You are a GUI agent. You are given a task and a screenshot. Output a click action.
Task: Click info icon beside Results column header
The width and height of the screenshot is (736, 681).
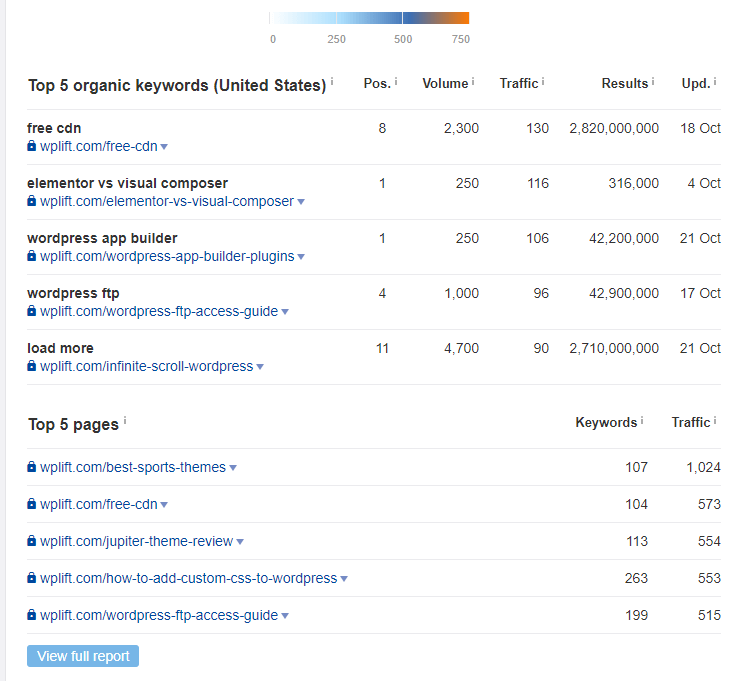coord(653,82)
